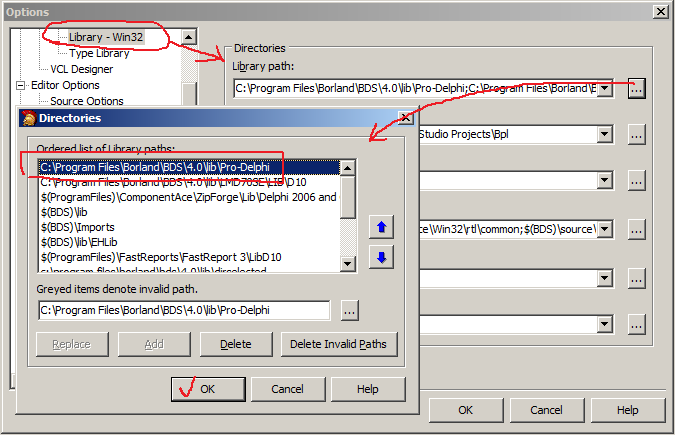
Task: Expand the rtl\common browsing path dropdown
Action: [x=605, y=229]
